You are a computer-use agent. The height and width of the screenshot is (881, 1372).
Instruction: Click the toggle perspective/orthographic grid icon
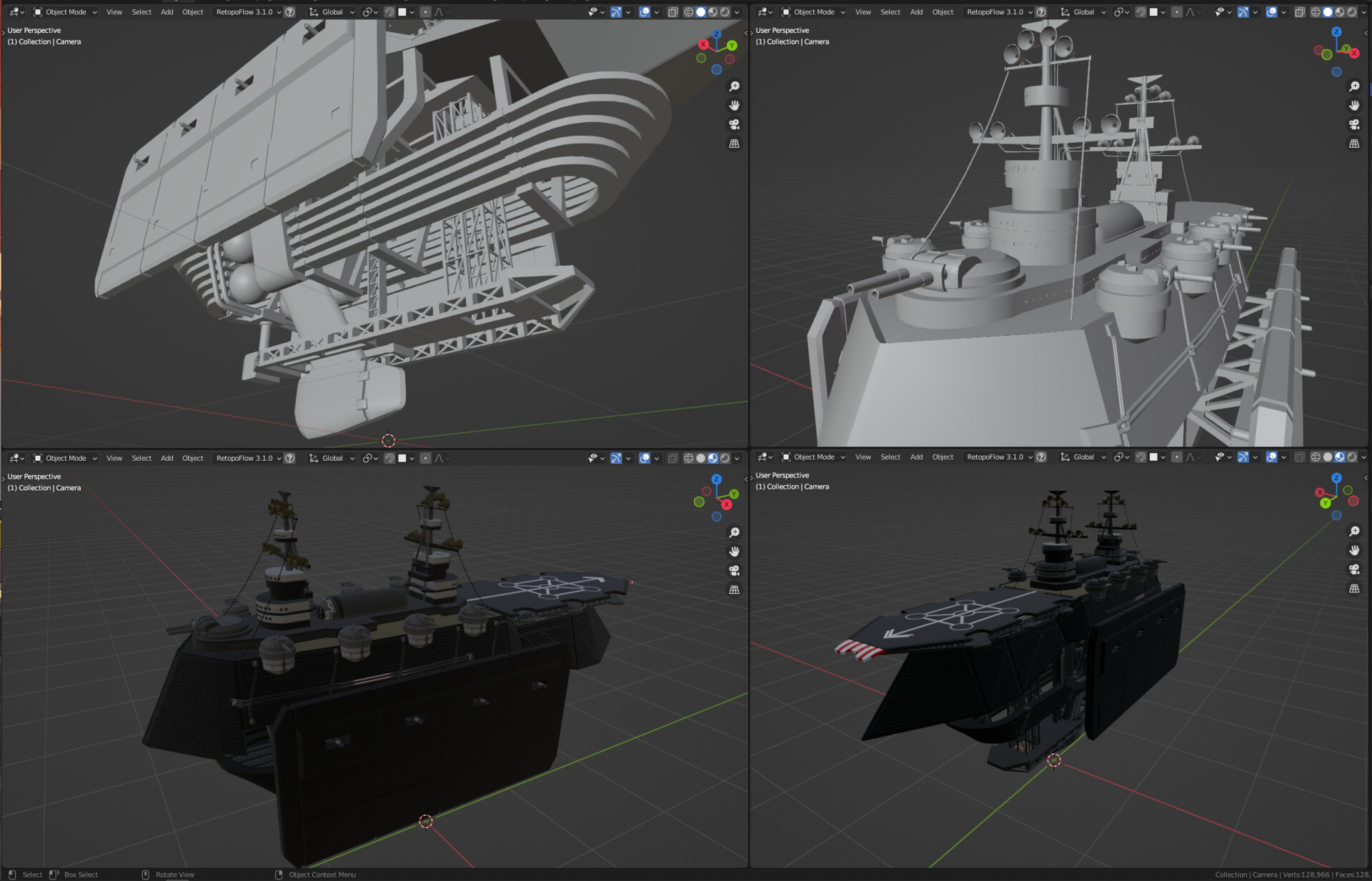(x=733, y=143)
